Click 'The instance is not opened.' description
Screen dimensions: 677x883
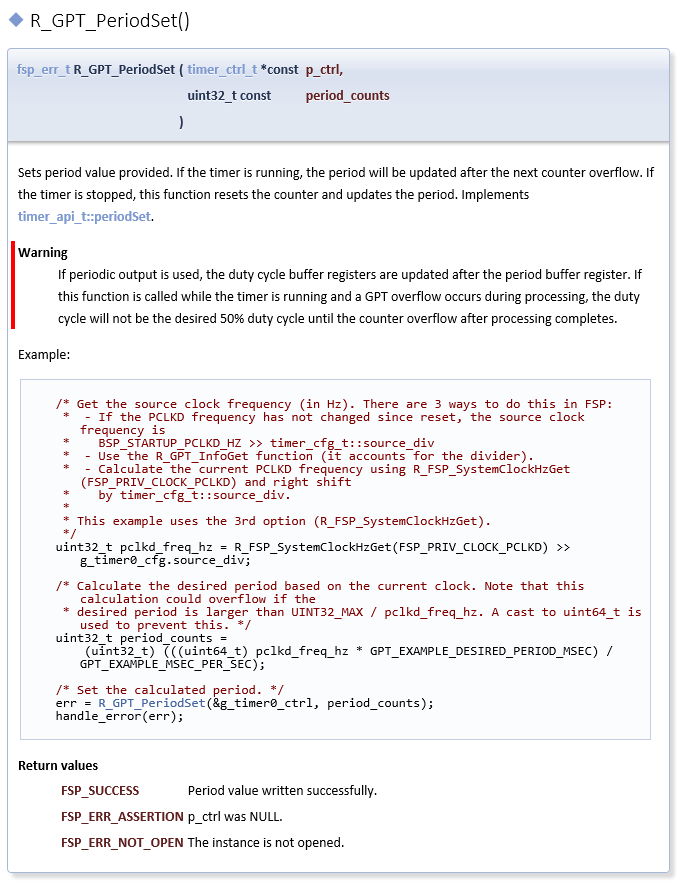point(266,843)
